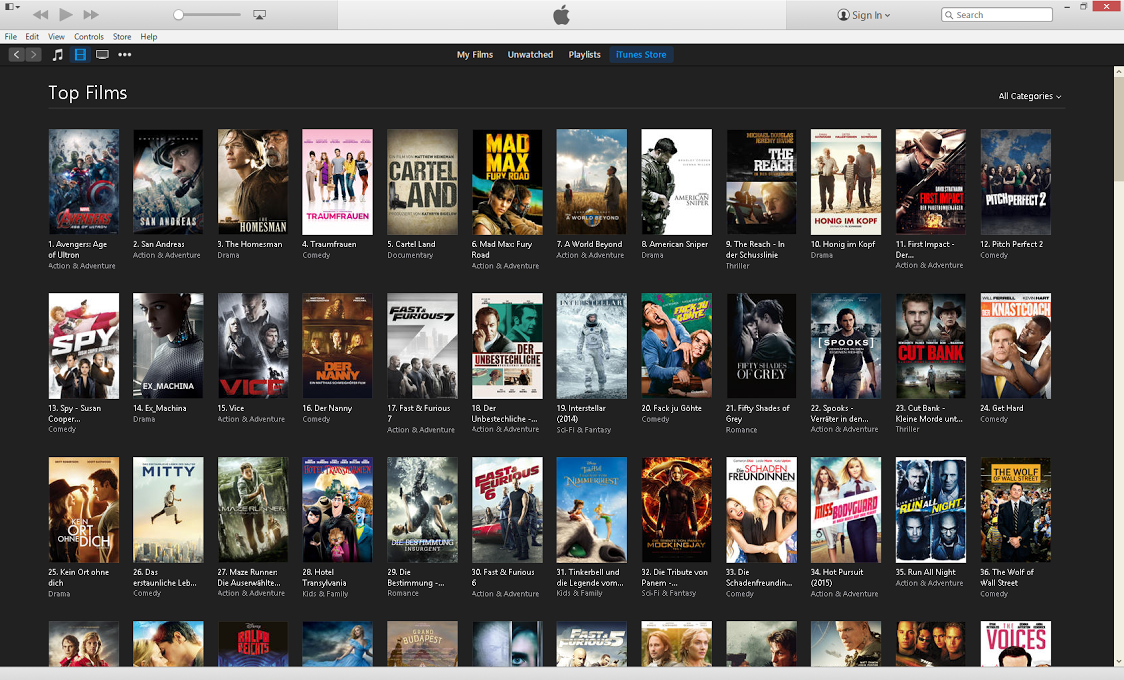This screenshot has width=1124, height=680.
Task: Click the '35. Run All Night' title link
Action: tap(925, 573)
